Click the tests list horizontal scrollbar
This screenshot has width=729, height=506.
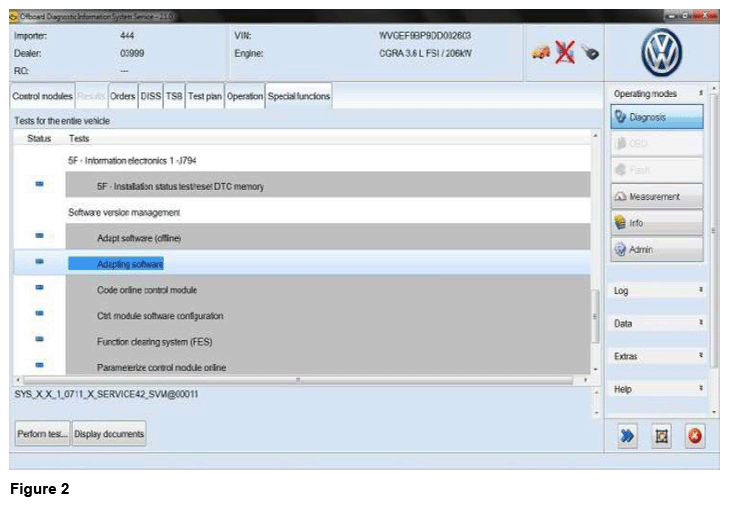298,380
